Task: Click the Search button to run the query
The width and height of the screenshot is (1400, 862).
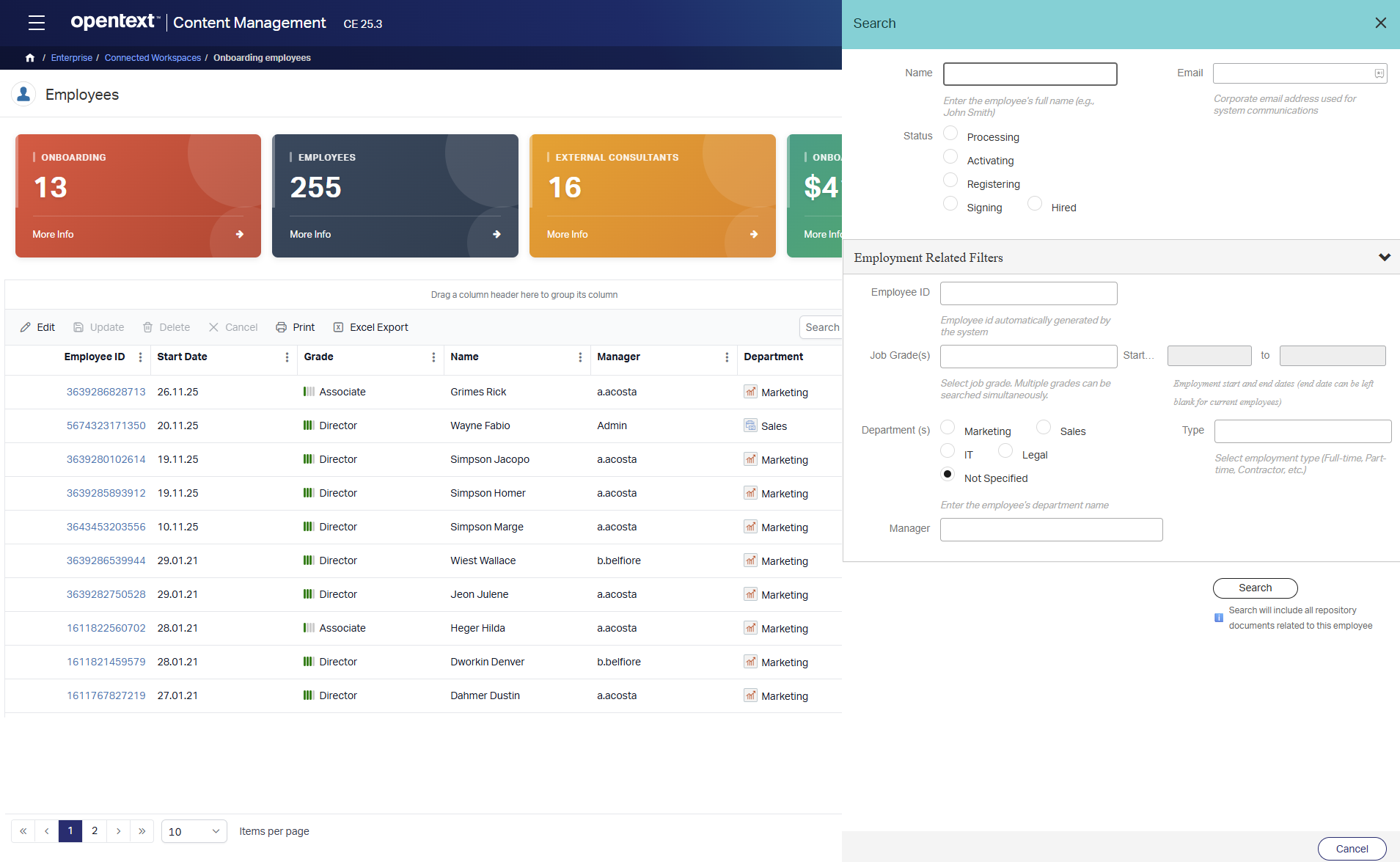Action: pos(1255,588)
